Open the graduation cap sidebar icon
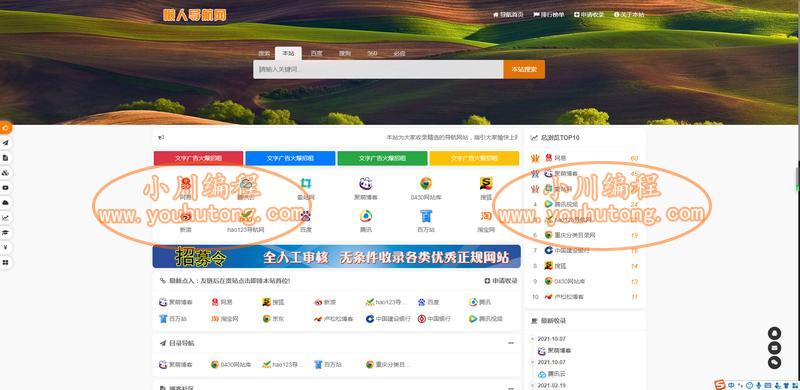 pyautogui.click(x=5, y=233)
